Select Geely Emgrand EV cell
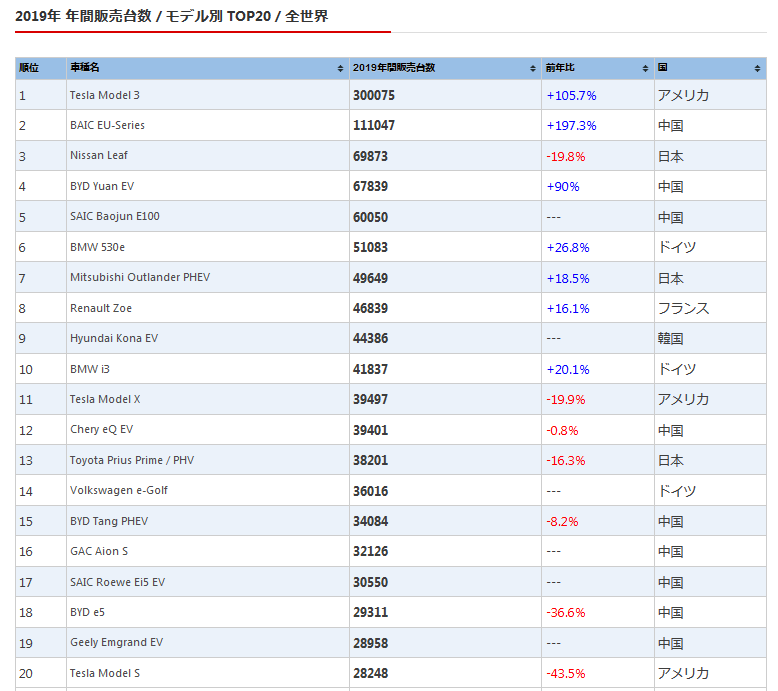This screenshot has height=691, width=778. (x=208, y=643)
